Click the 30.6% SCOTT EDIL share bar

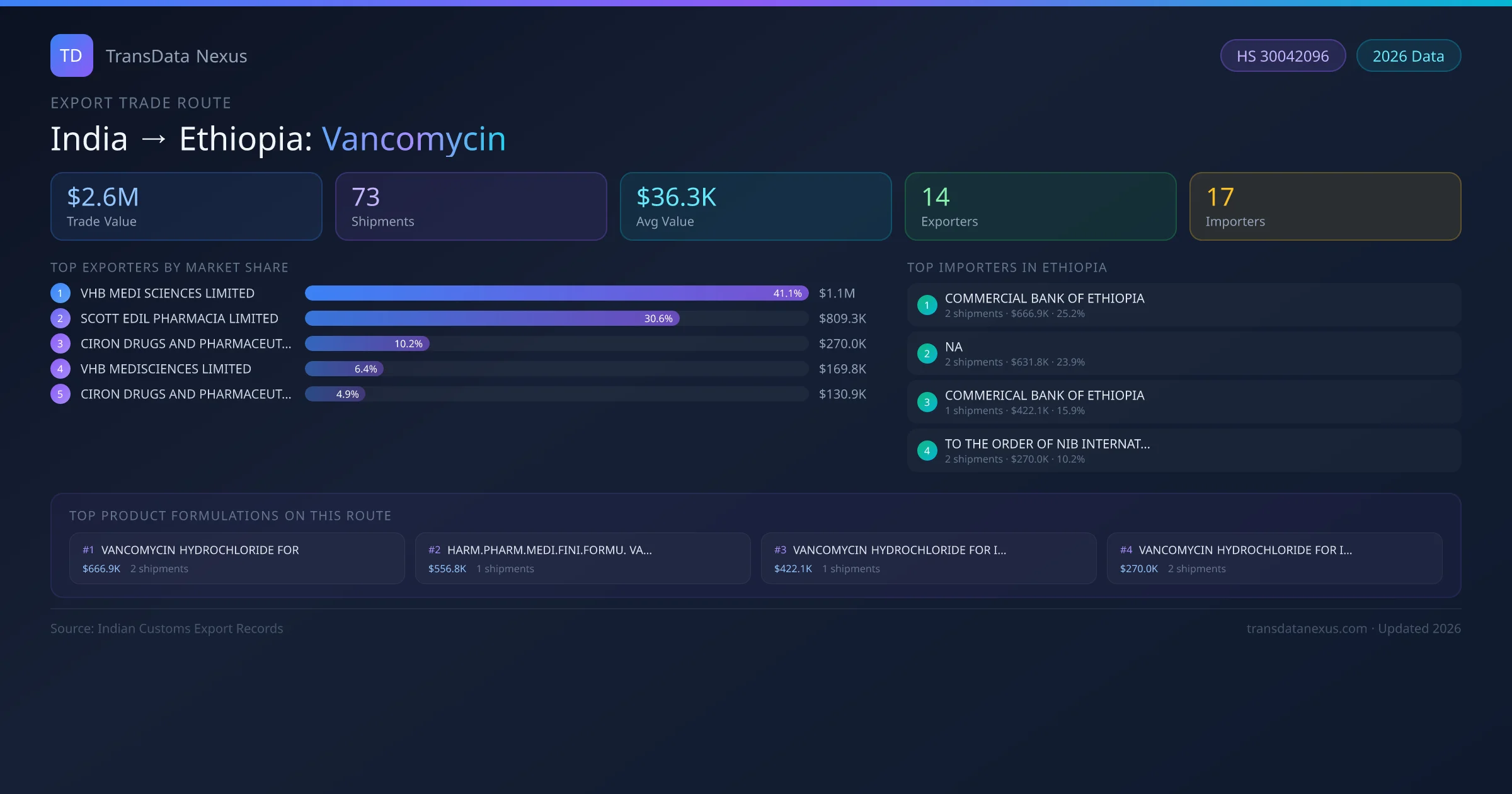click(x=491, y=318)
